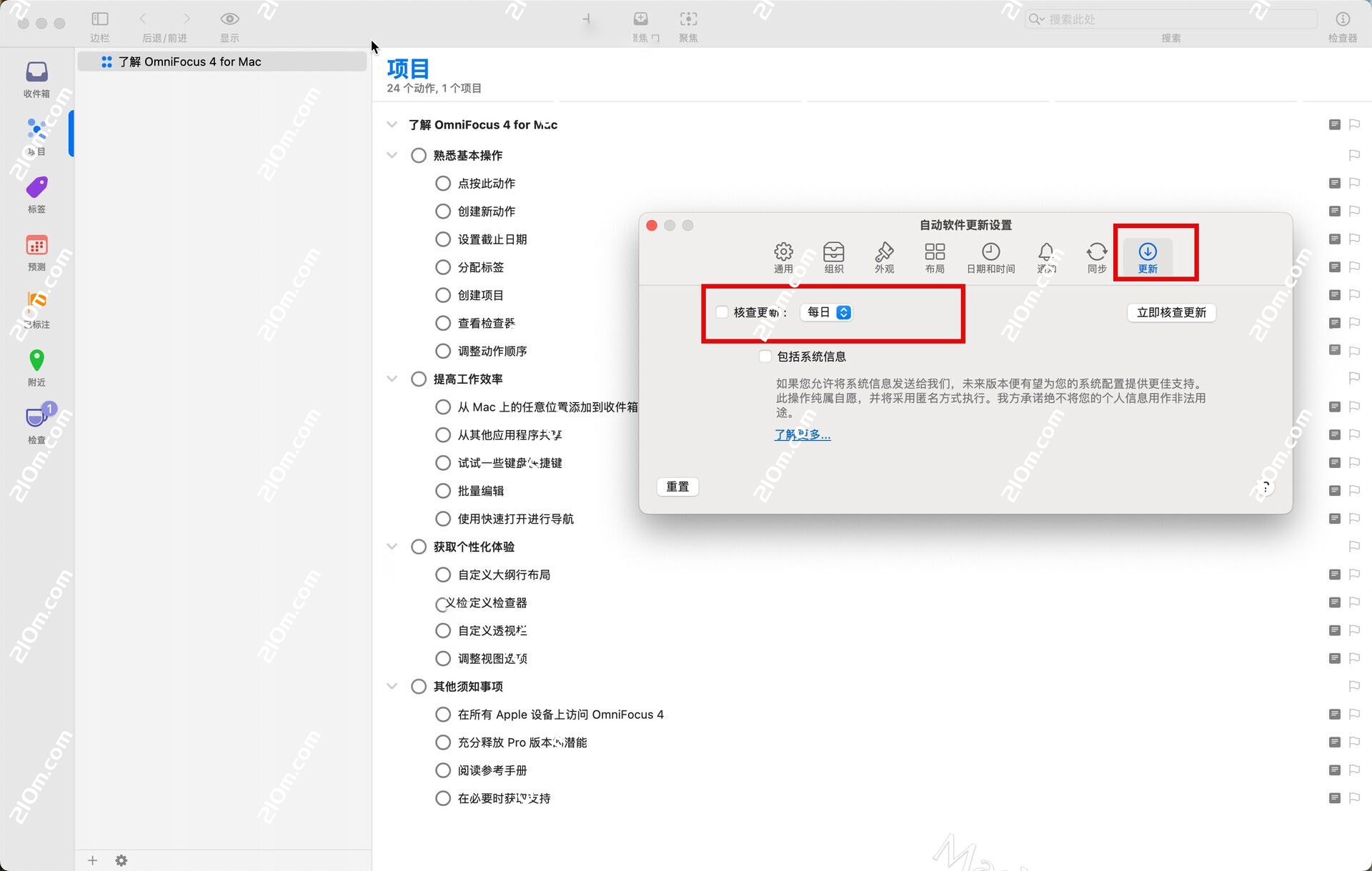
Task: Collapse the 熟悉基本操作 section
Action: point(392,154)
